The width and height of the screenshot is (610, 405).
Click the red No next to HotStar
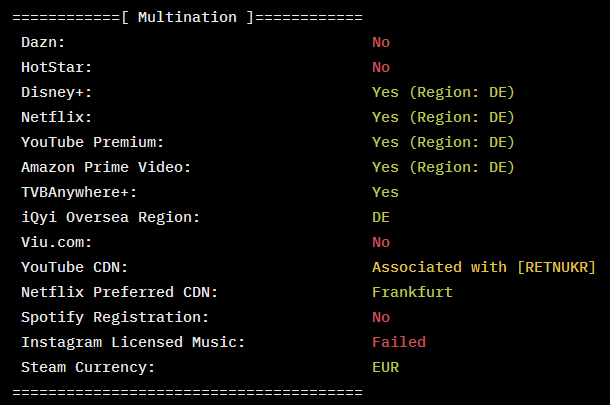tap(381, 67)
